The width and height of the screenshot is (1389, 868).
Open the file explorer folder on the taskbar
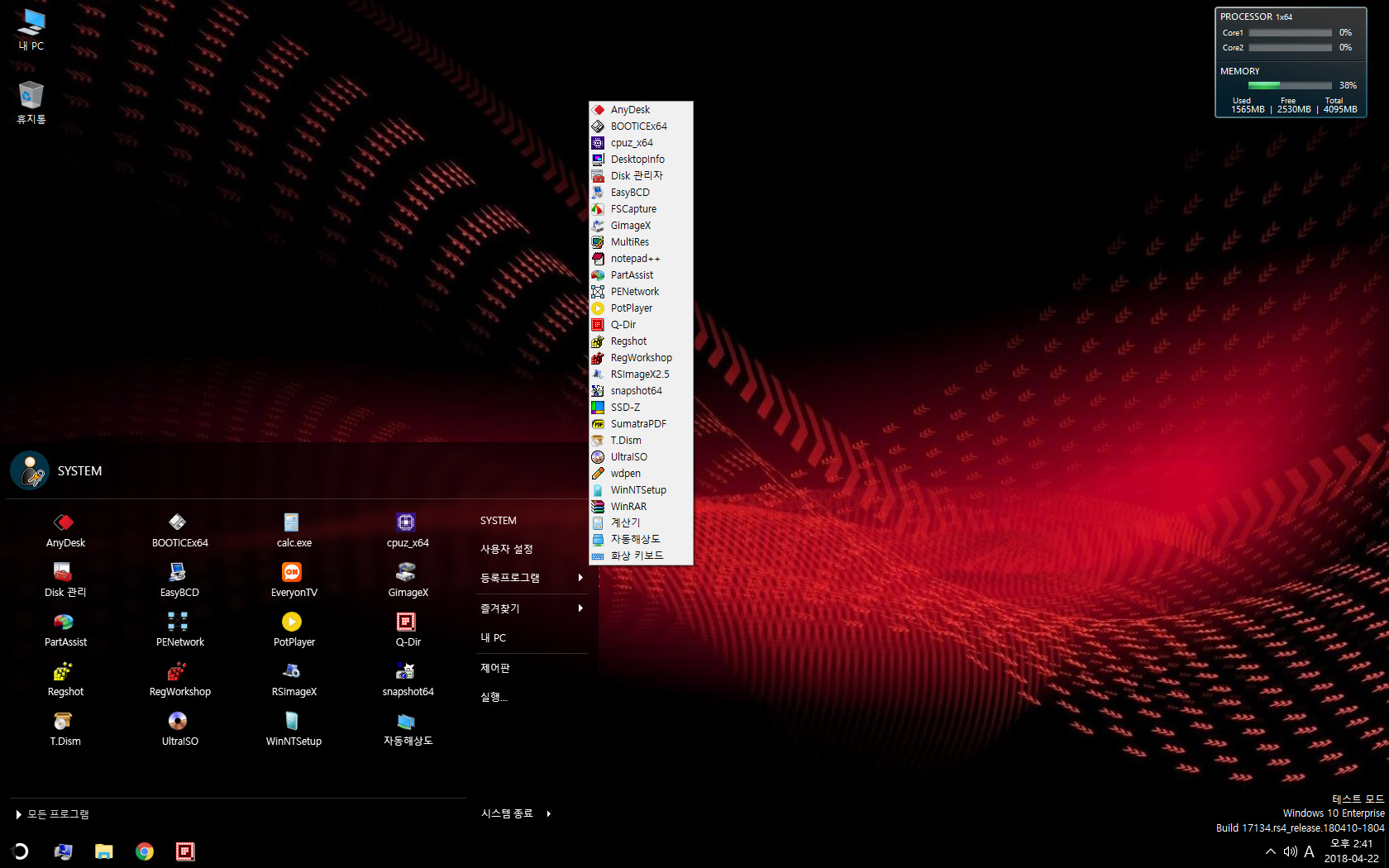click(103, 851)
